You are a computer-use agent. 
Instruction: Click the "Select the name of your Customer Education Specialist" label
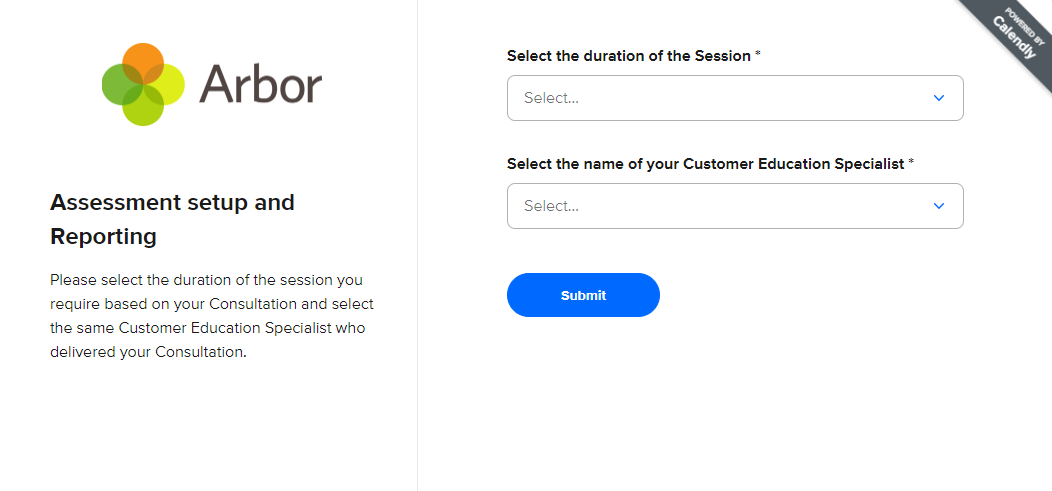[x=706, y=163]
